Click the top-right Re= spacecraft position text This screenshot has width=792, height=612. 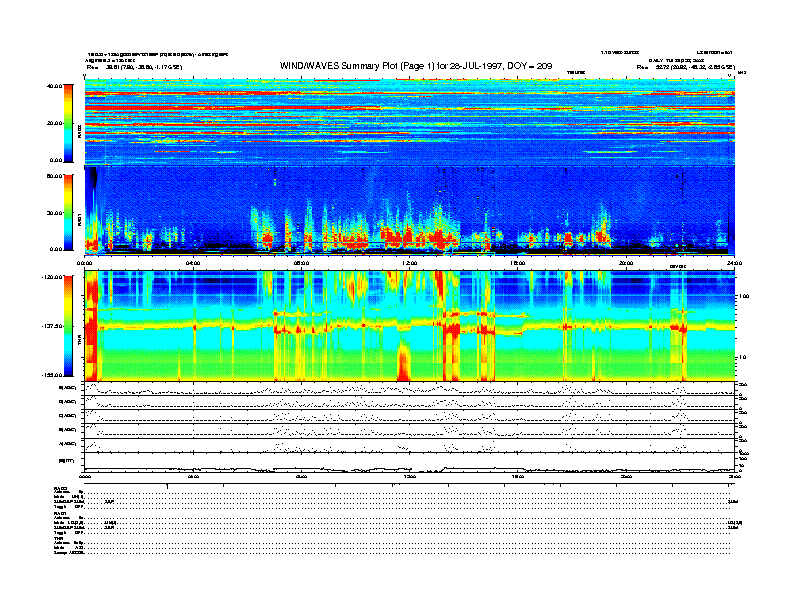(x=685, y=67)
